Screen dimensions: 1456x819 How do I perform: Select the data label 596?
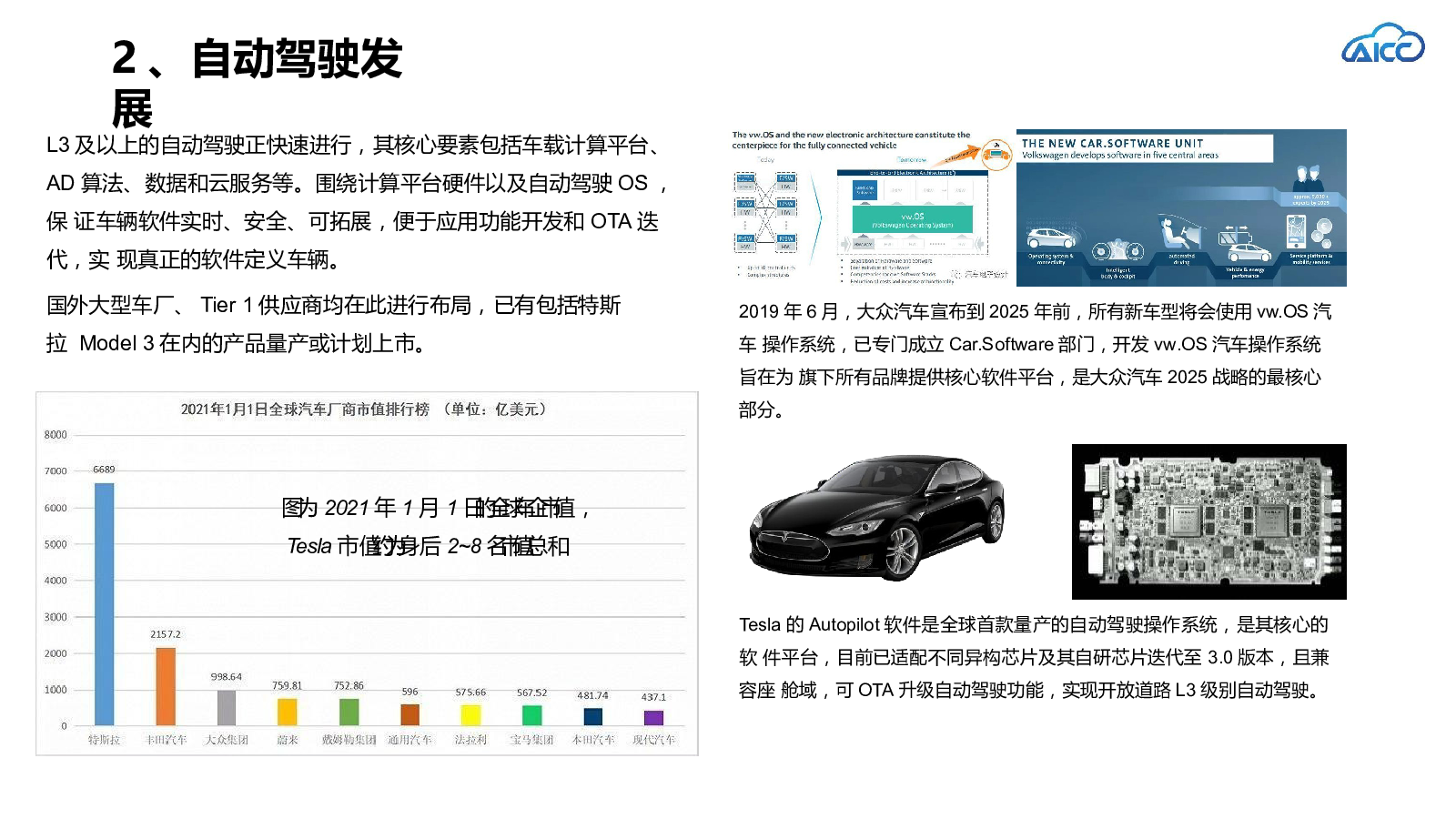[410, 692]
